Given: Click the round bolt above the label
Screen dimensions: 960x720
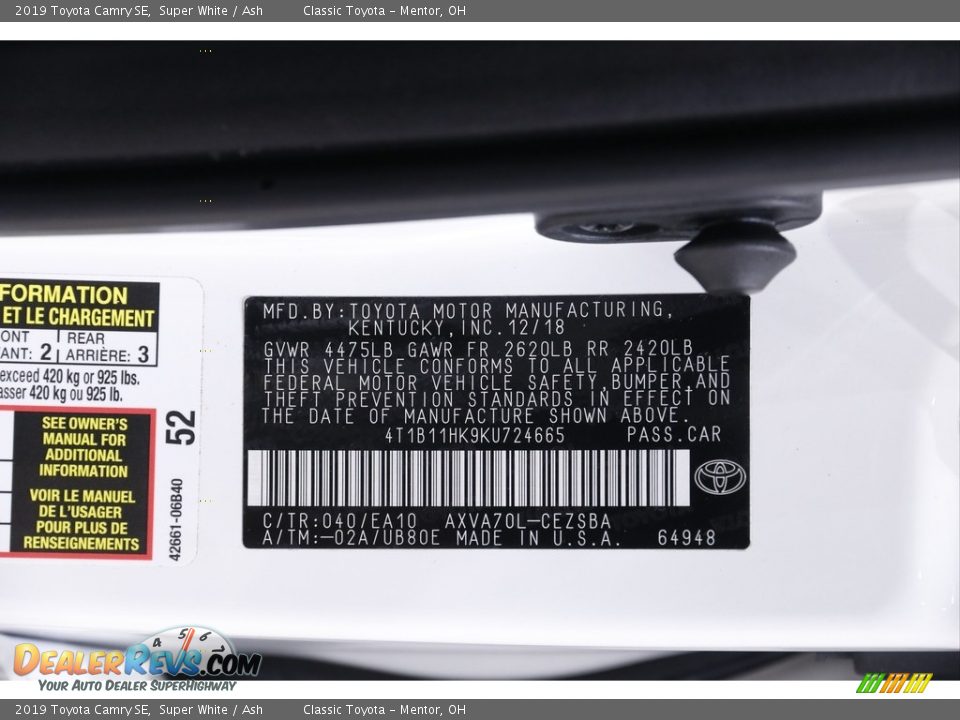Looking at the screenshot, I should [x=605, y=229].
